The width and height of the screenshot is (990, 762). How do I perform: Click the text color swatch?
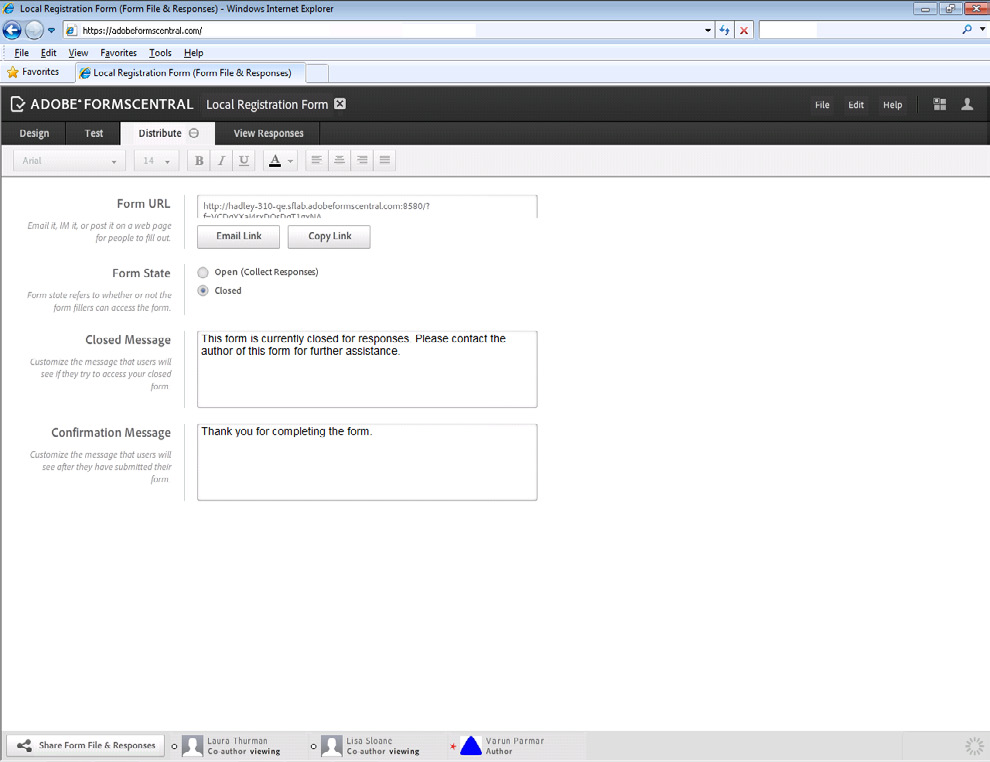tap(275, 161)
